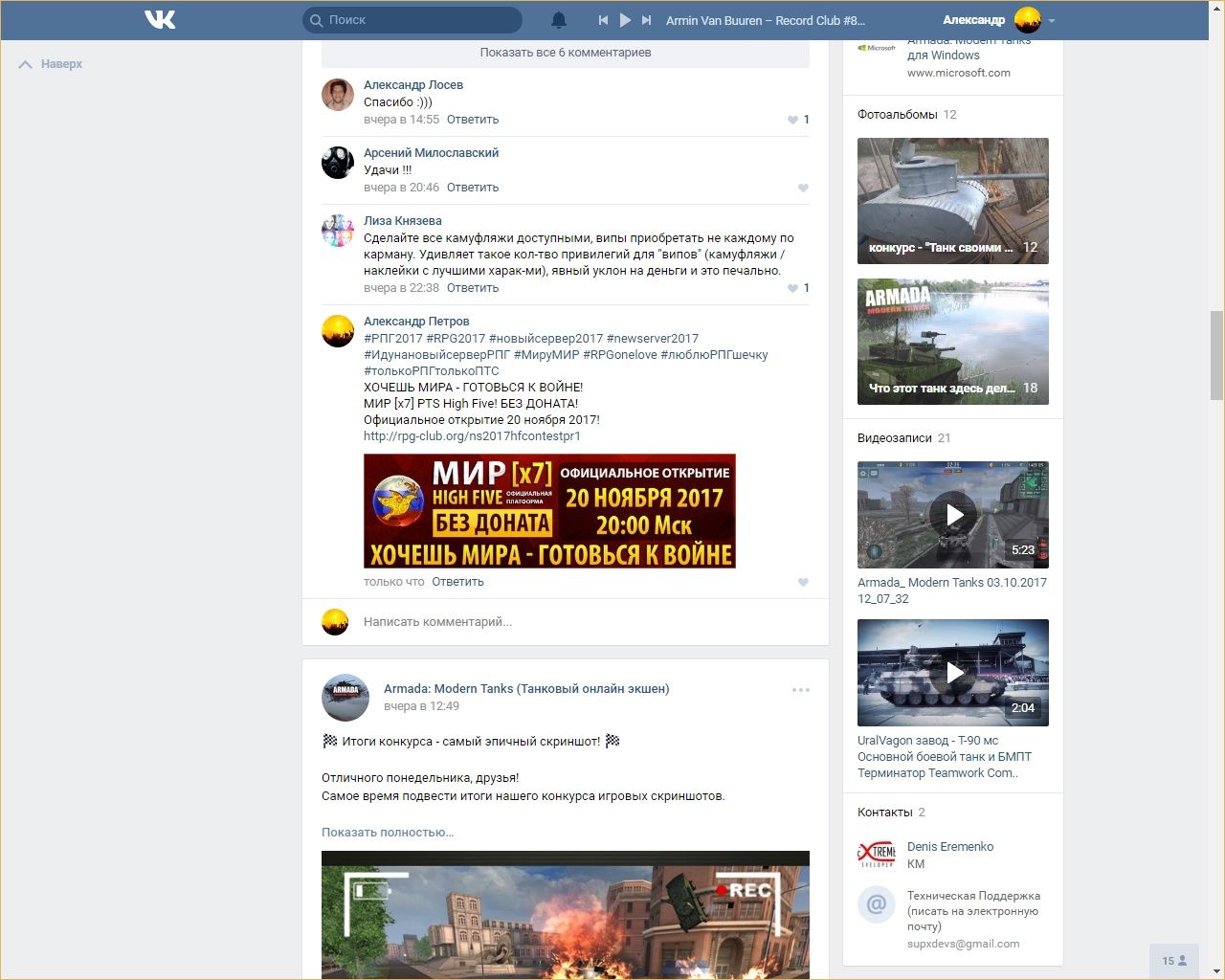The image size is (1225, 980).
Task: Open the Александр profile menu arrow
Action: [x=1052, y=20]
